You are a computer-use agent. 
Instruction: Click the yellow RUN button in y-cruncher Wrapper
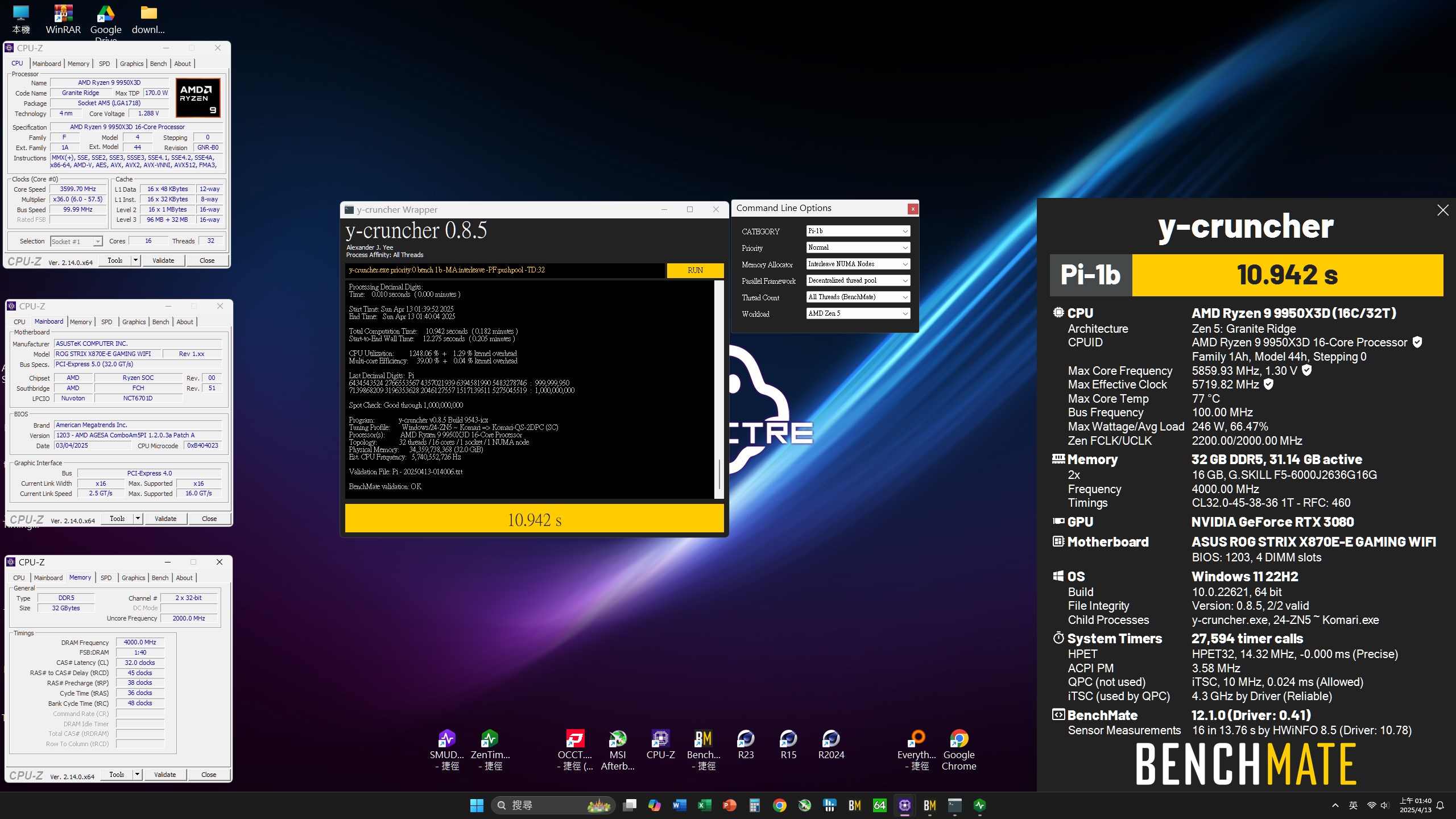click(x=695, y=270)
